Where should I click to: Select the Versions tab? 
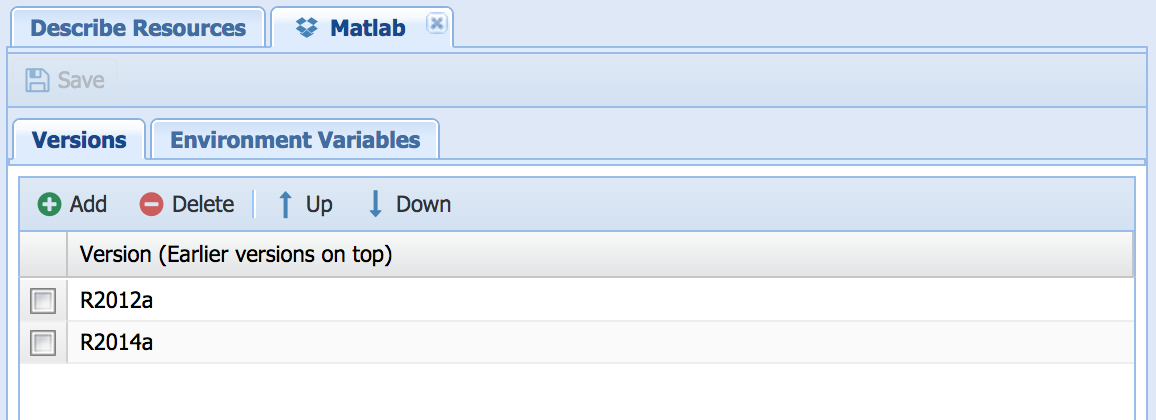click(79, 140)
